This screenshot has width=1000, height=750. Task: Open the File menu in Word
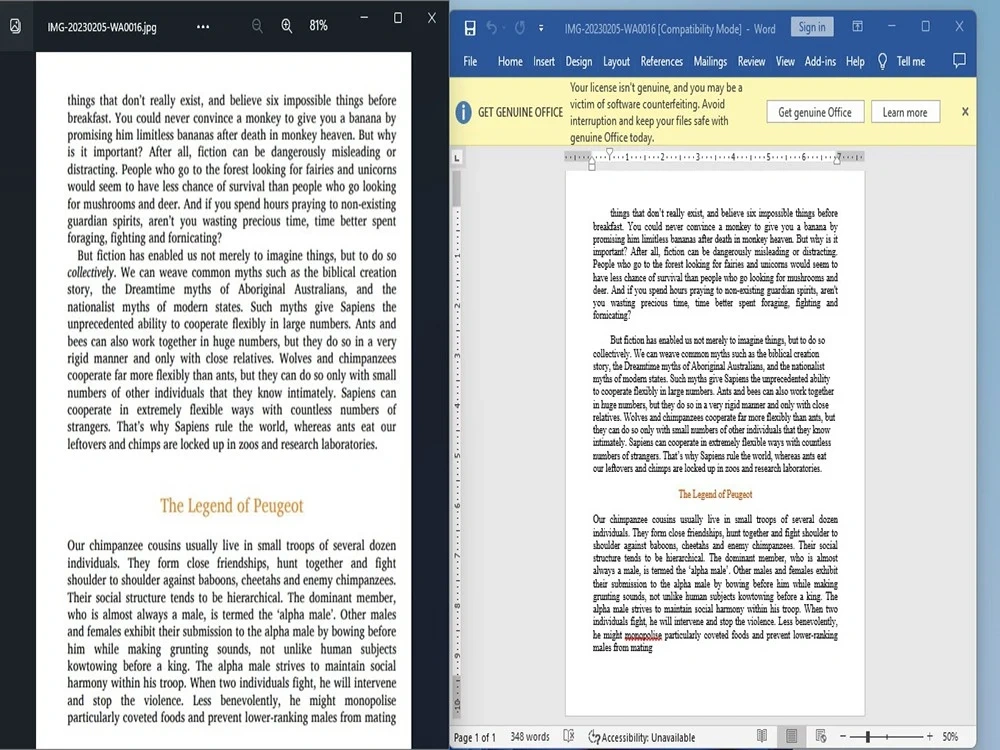[470, 61]
